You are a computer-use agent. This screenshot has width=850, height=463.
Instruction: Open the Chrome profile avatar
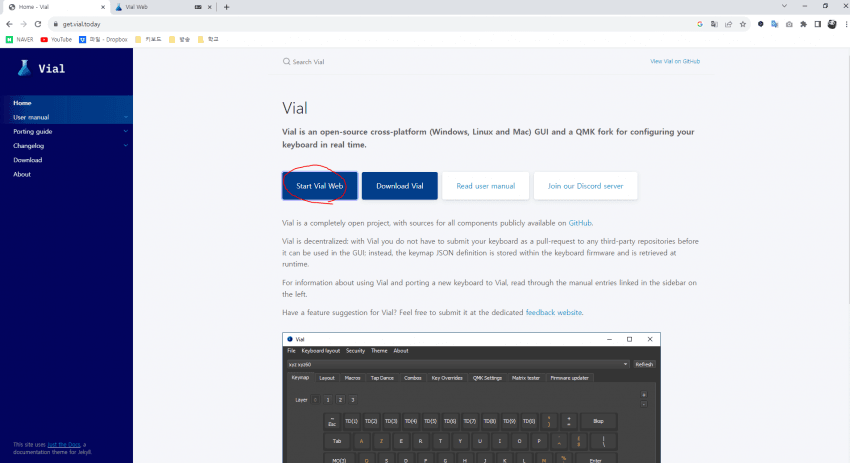832,24
